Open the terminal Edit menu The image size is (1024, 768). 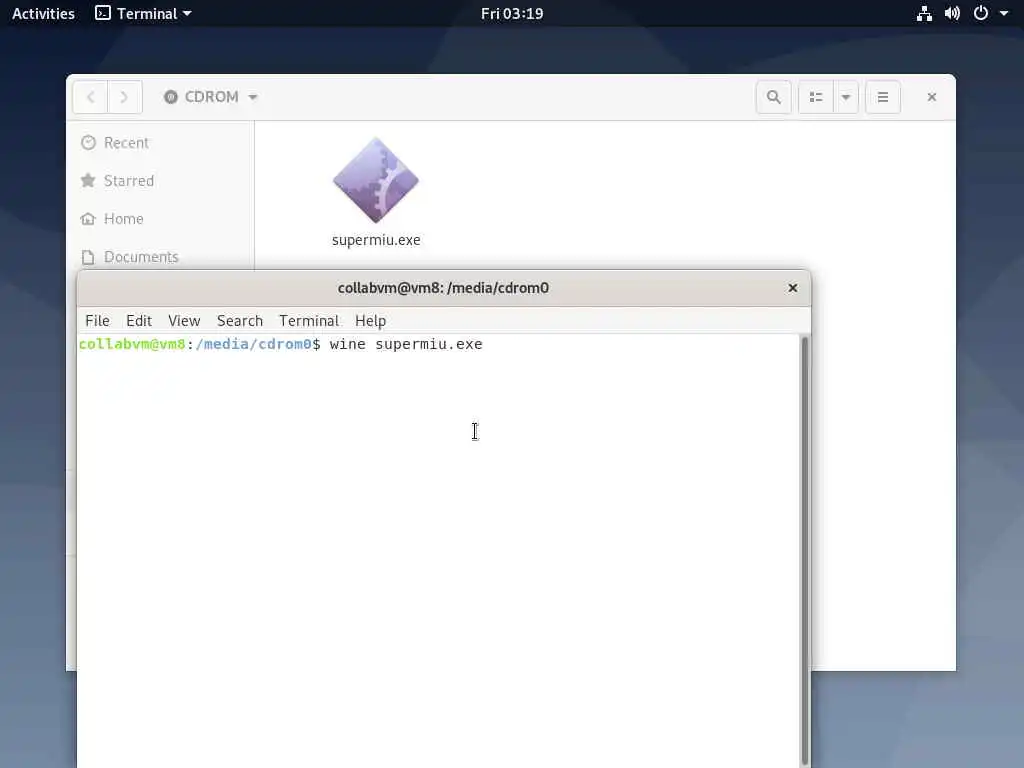139,321
